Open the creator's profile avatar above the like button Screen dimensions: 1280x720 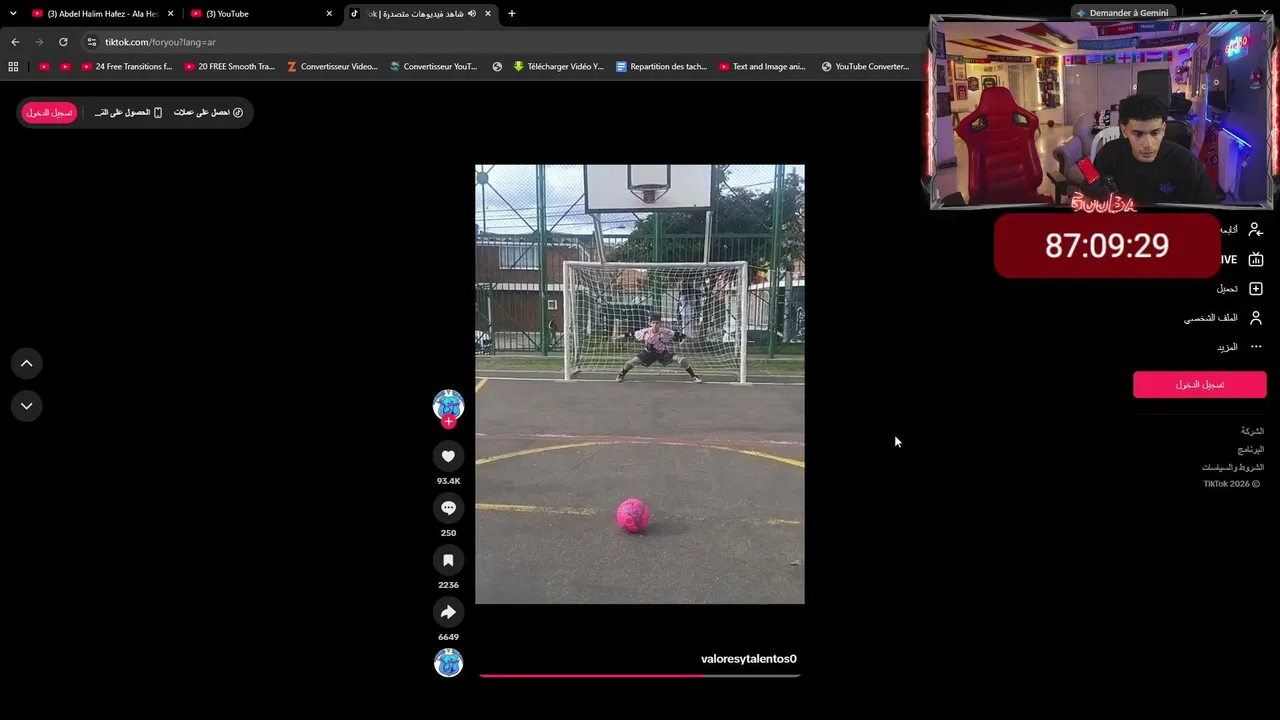tap(448, 405)
